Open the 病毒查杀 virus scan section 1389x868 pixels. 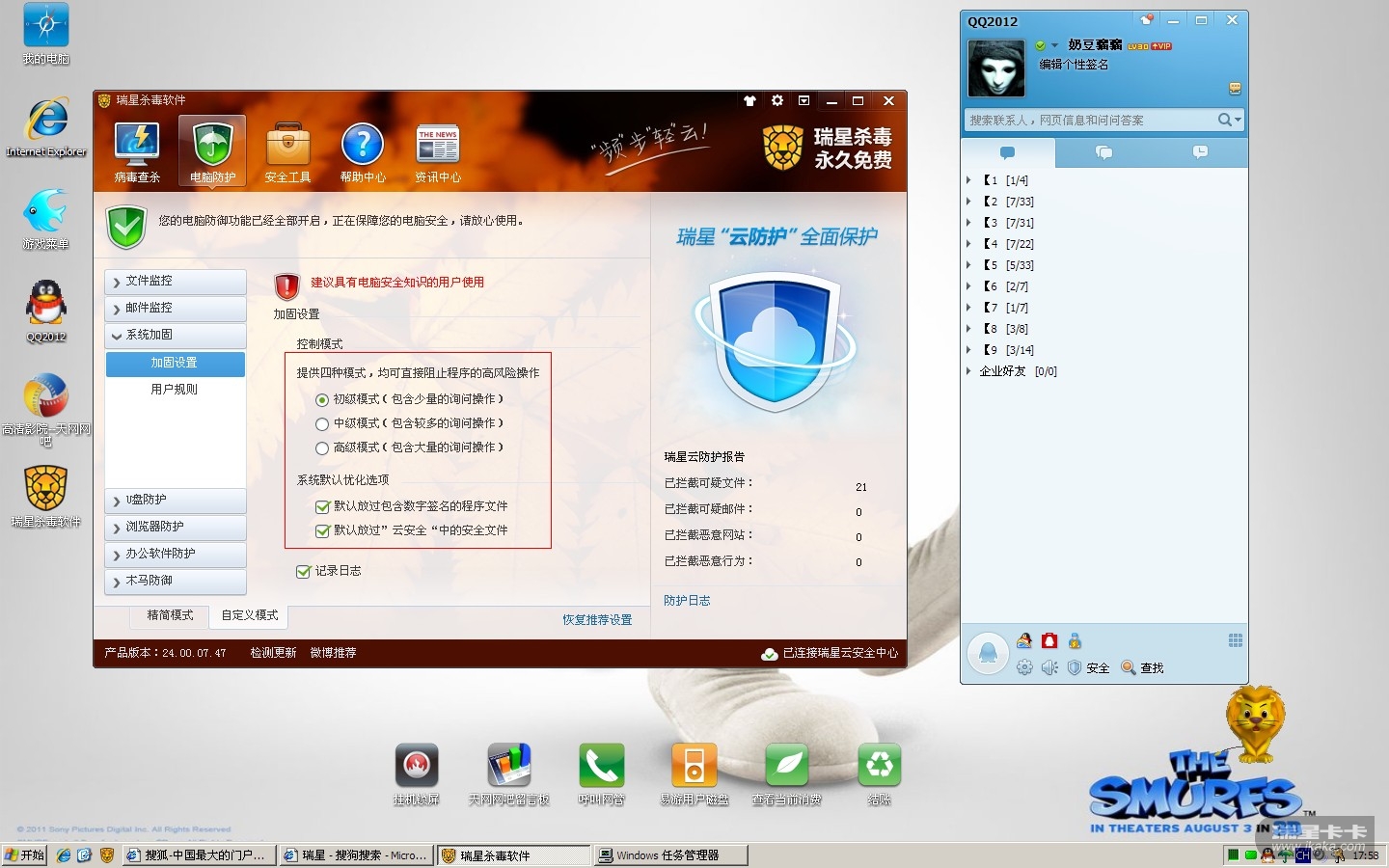point(137,152)
